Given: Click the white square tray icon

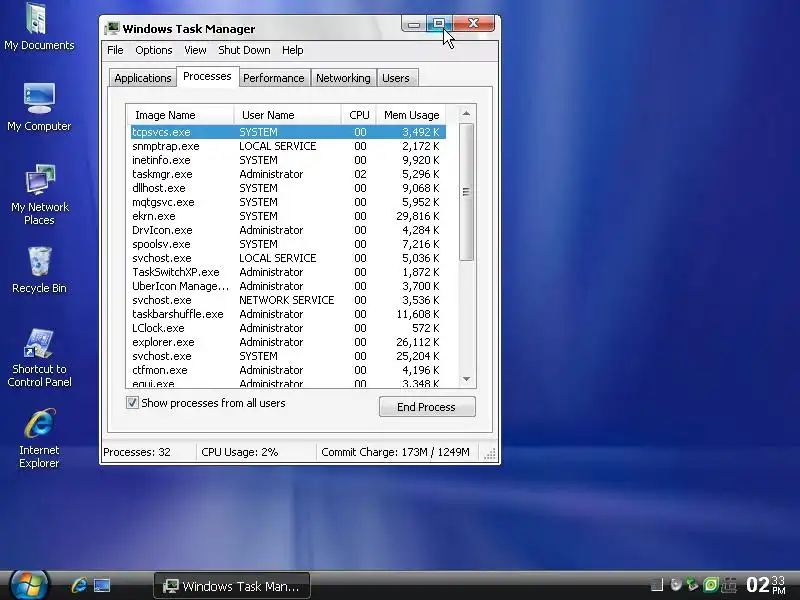Looking at the screenshot, I should point(657,584).
